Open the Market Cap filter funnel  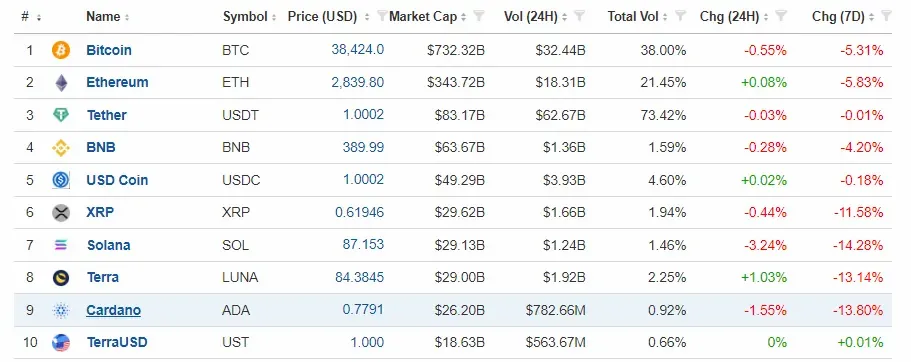tap(479, 16)
